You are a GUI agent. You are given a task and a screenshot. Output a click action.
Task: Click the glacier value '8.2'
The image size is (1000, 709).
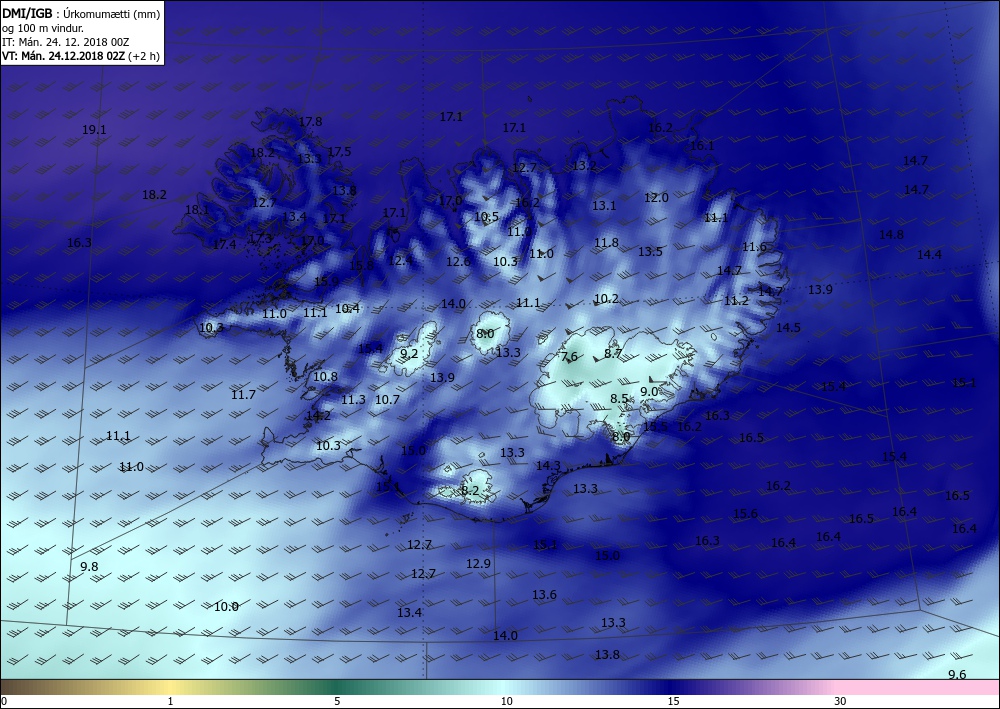469,490
